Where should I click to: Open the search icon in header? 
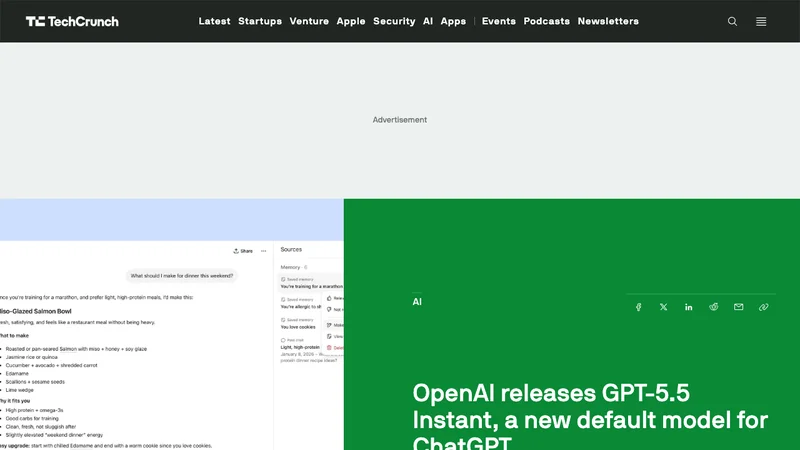point(732,21)
